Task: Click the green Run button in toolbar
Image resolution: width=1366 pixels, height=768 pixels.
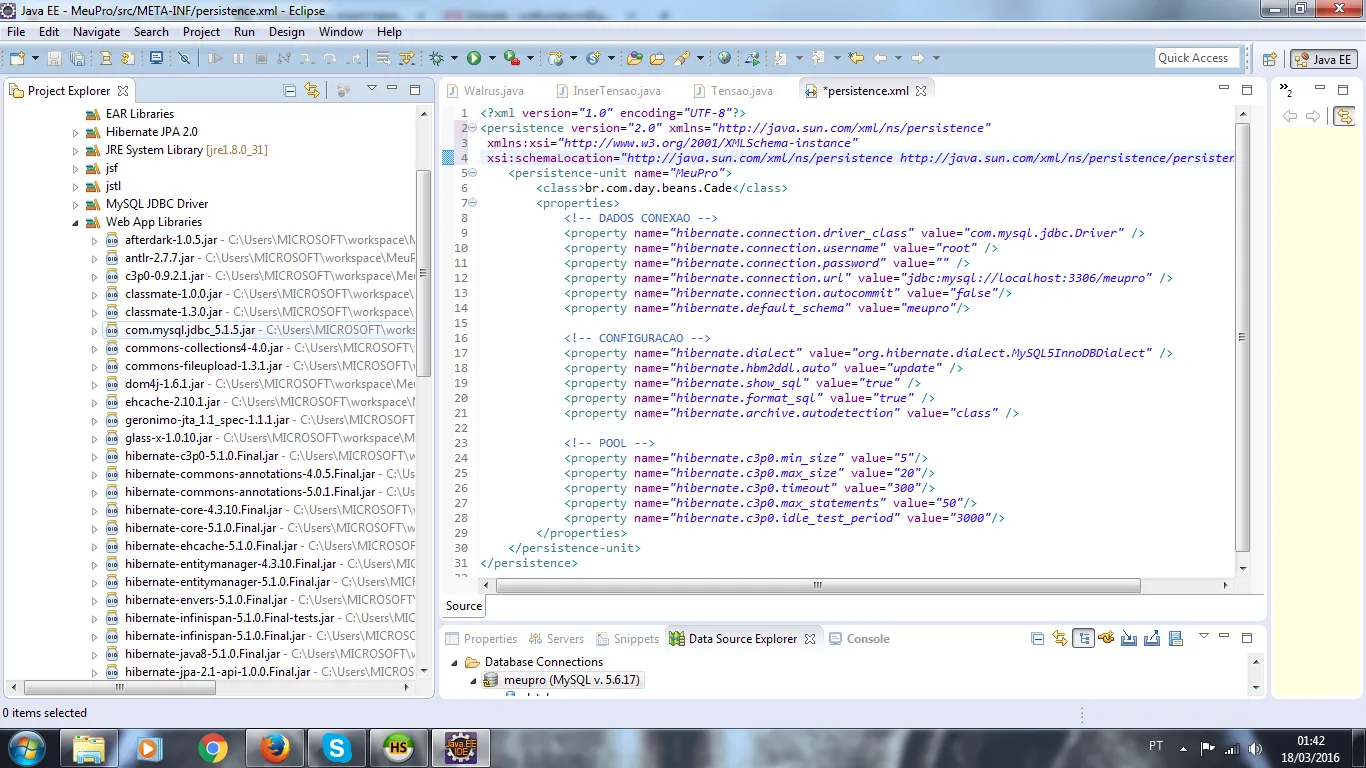Action: tap(474, 59)
